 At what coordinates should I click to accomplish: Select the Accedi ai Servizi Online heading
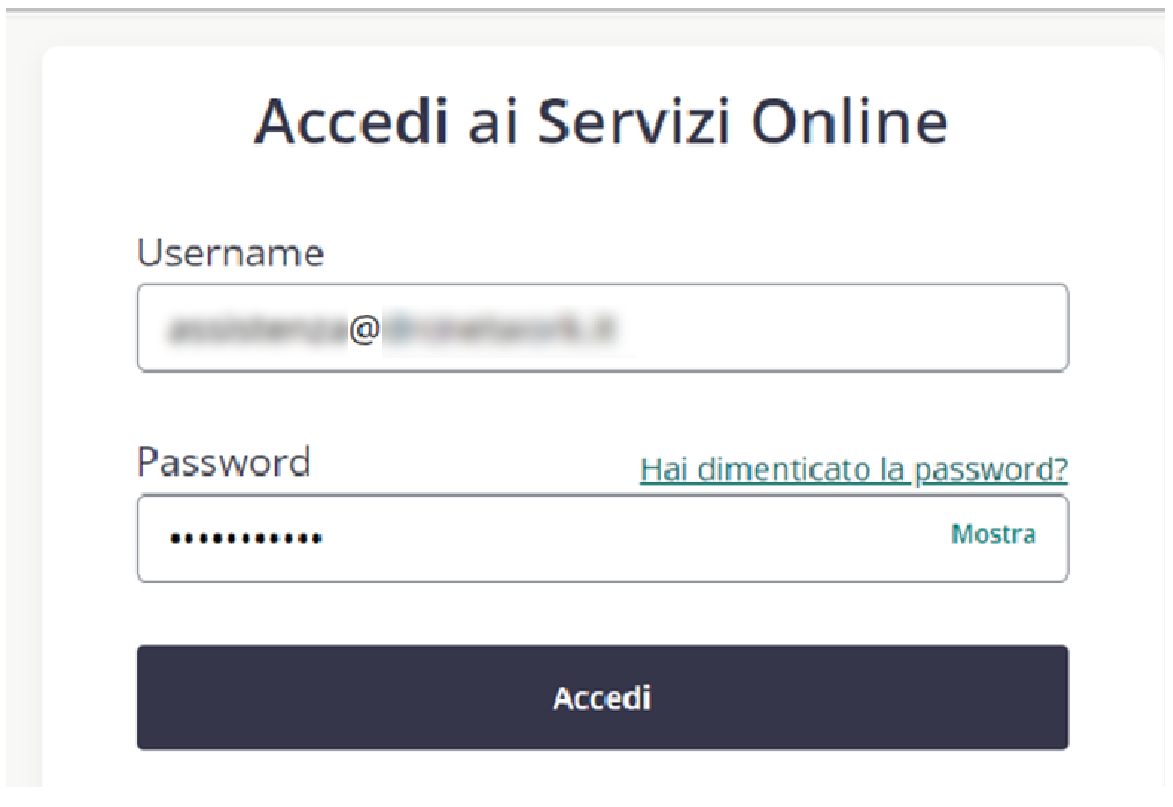(601, 121)
